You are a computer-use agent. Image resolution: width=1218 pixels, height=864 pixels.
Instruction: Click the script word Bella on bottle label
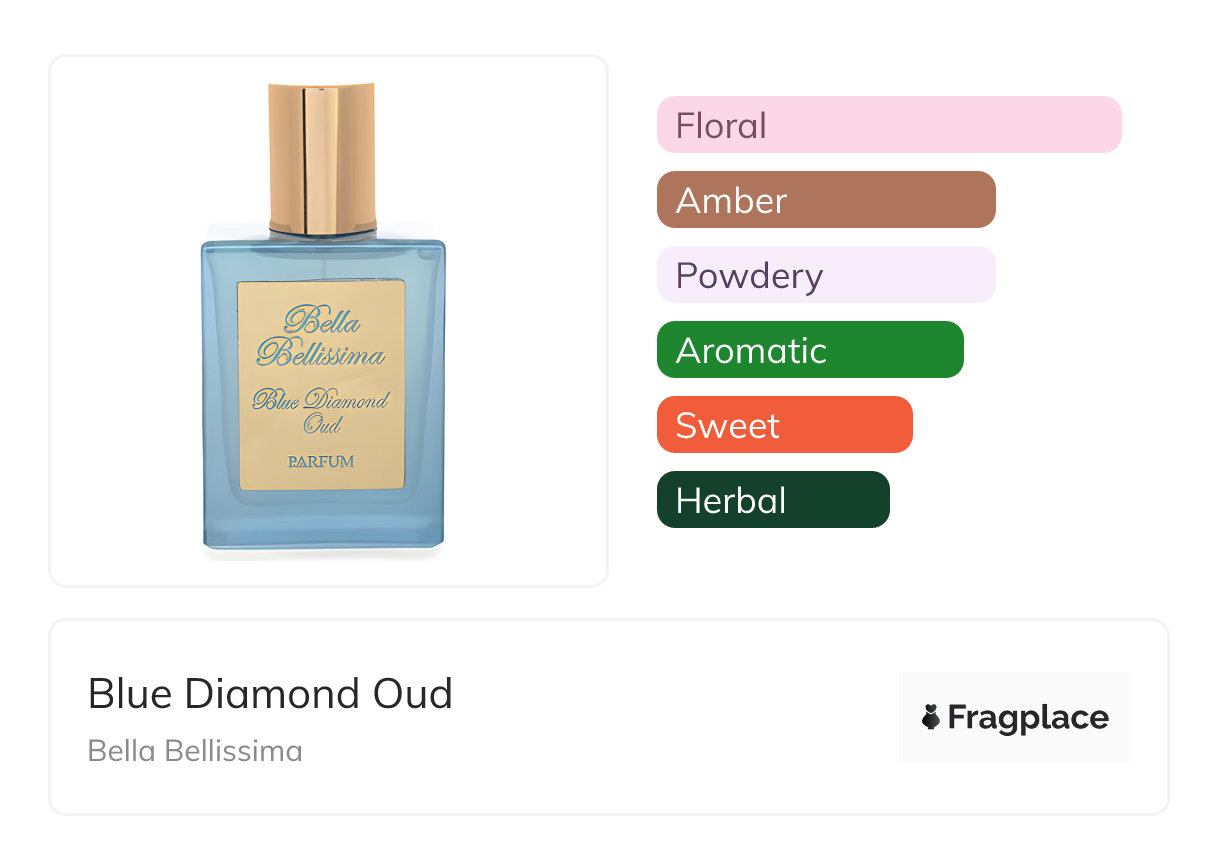tap(322, 321)
